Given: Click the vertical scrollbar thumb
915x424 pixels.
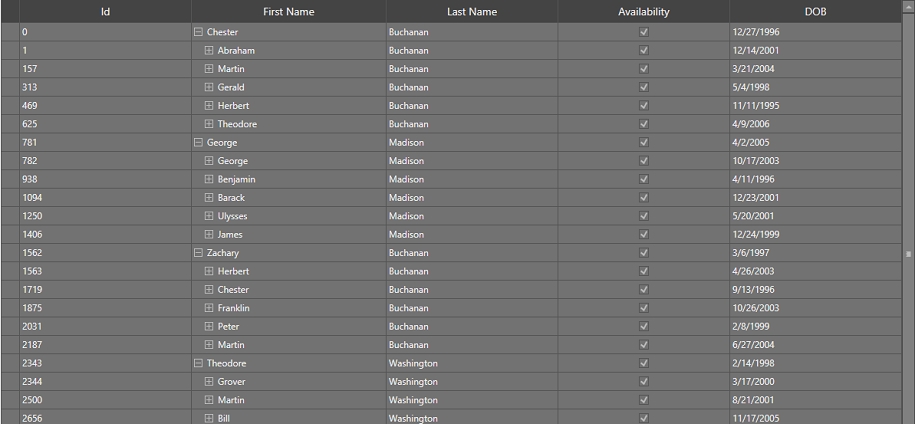Looking at the screenshot, I should 909,254.
